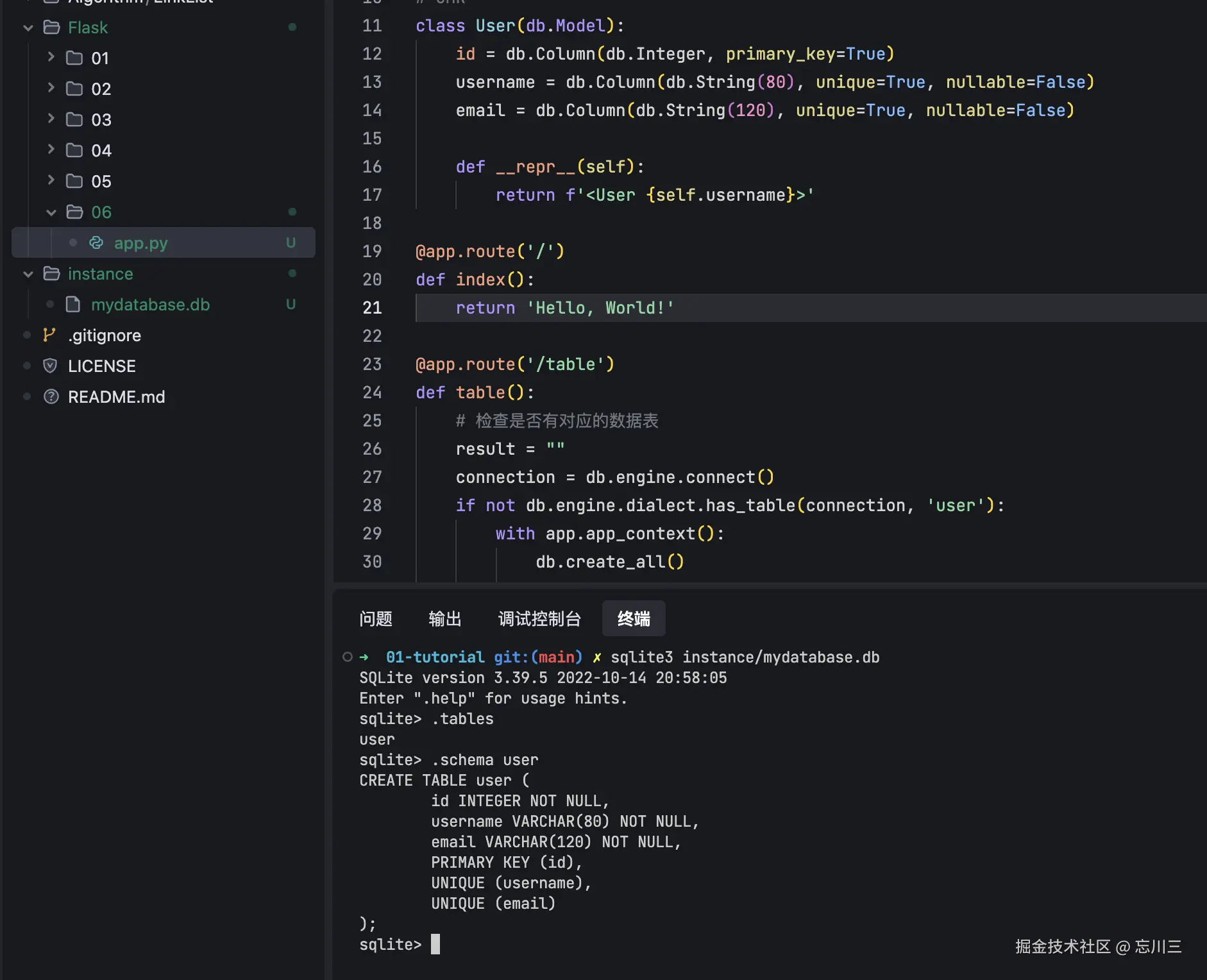
Task: Click the terminal input at the sqlite> prompt
Action: tap(435, 944)
